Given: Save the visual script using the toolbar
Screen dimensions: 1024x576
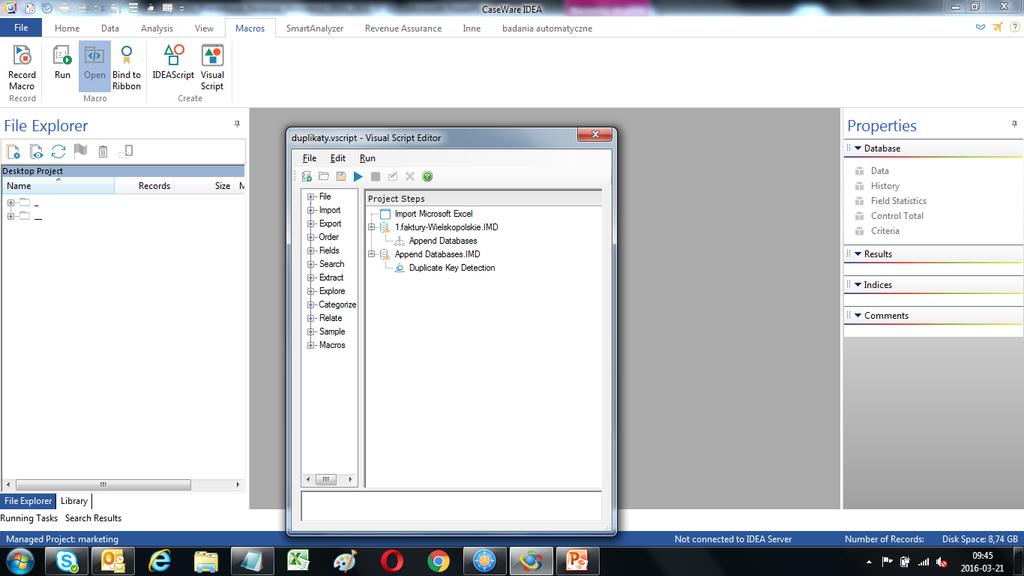Looking at the screenshot, I should [341, 176].
